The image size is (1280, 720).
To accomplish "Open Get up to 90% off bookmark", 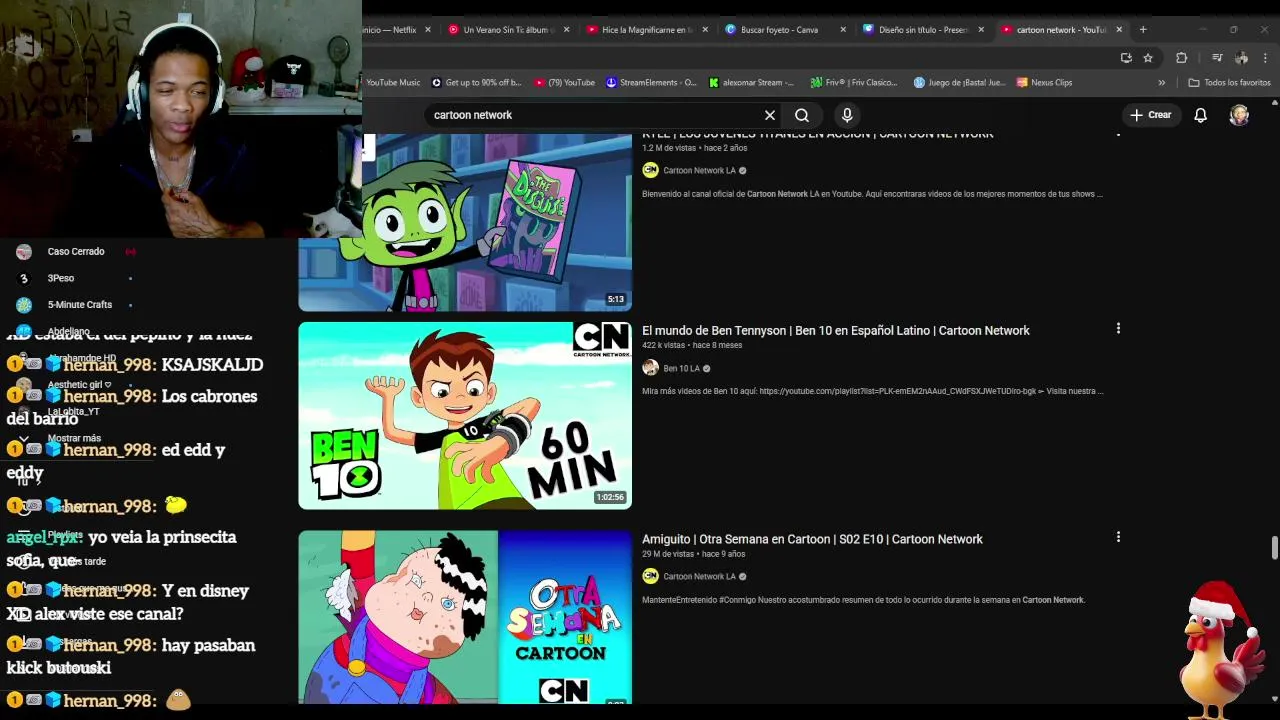I will coord(476,83).
